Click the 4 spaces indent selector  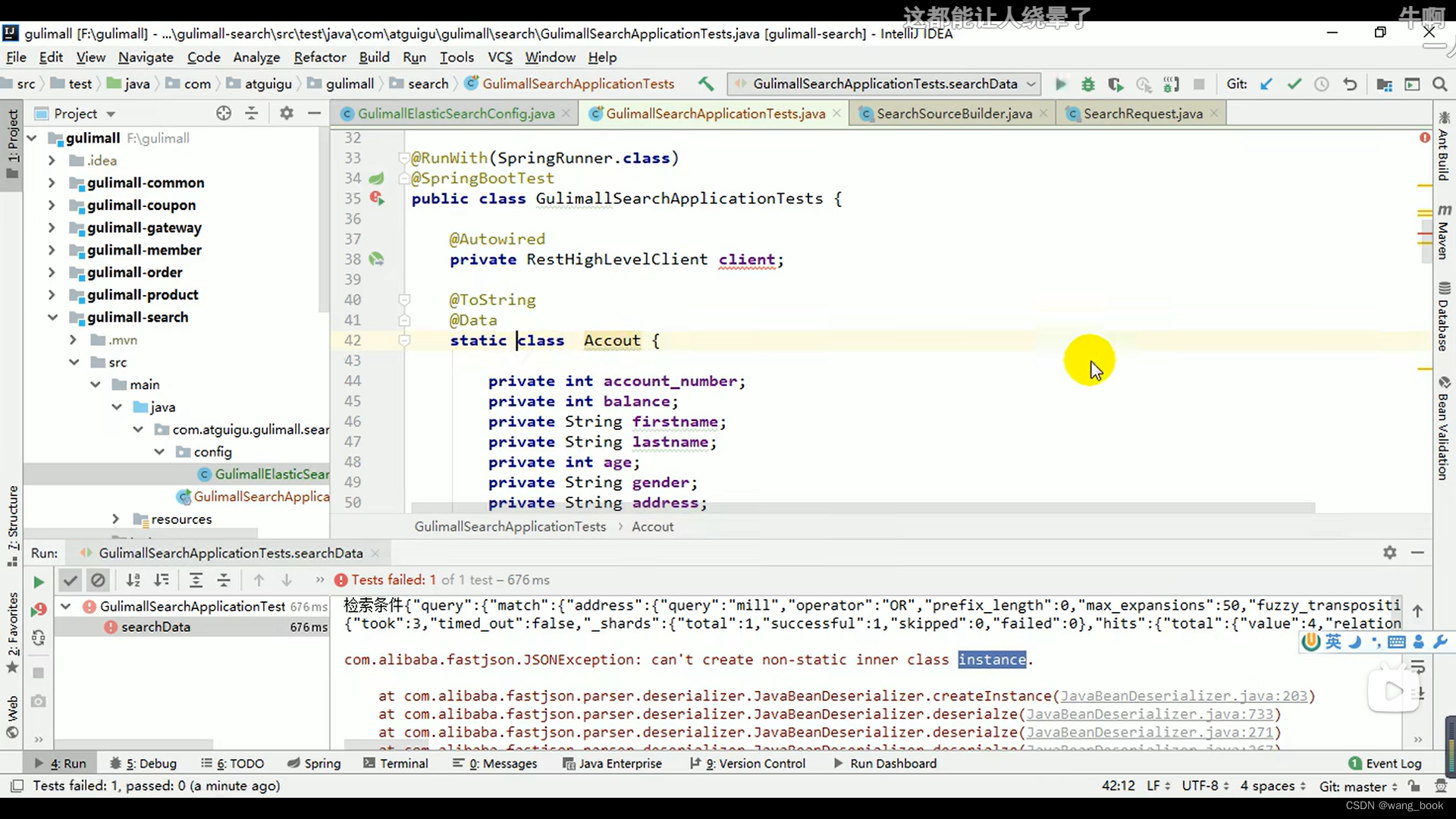1272,786
